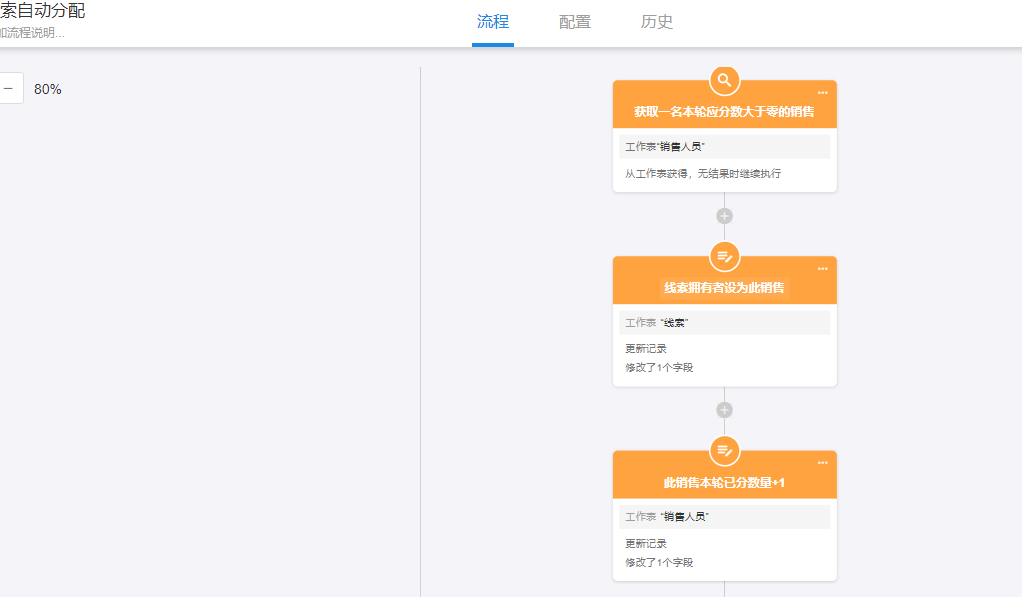1022x597 pixels.
Task: Click the 80% zoom level indicator
Action: click(x=48, y=89)
